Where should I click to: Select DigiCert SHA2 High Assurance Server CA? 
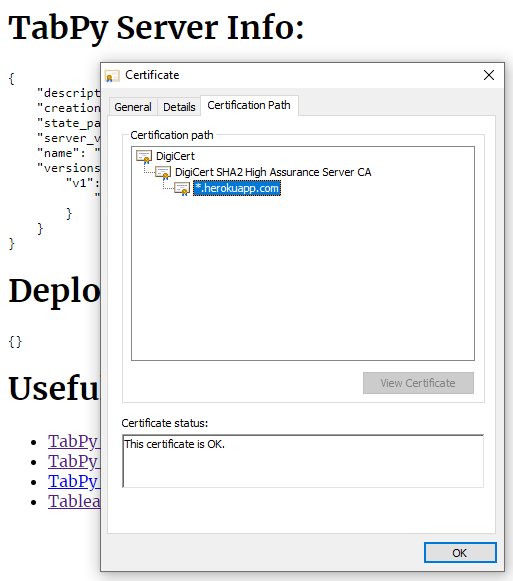click(273, 172)
